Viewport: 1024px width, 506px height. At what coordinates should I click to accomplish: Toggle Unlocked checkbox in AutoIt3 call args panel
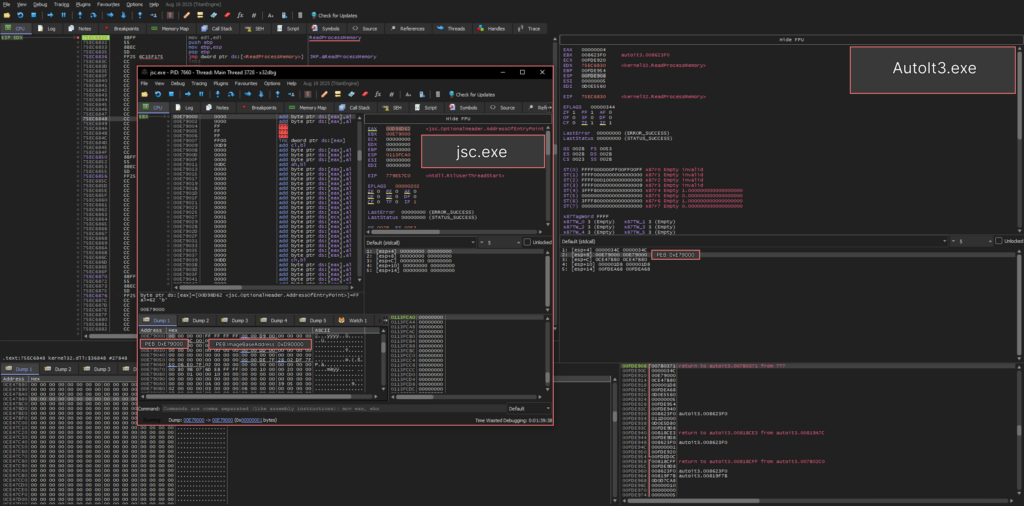pyautogui.click(x=998, y=241)
